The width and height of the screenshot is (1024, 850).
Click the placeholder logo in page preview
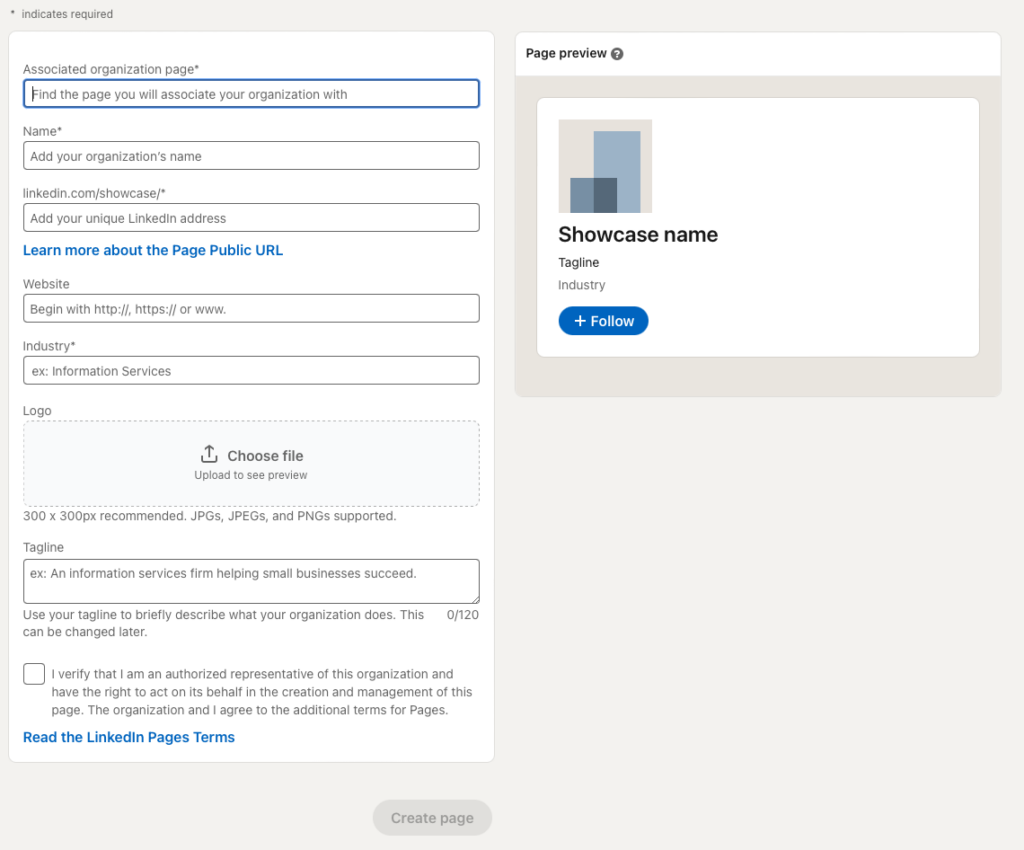605,166
